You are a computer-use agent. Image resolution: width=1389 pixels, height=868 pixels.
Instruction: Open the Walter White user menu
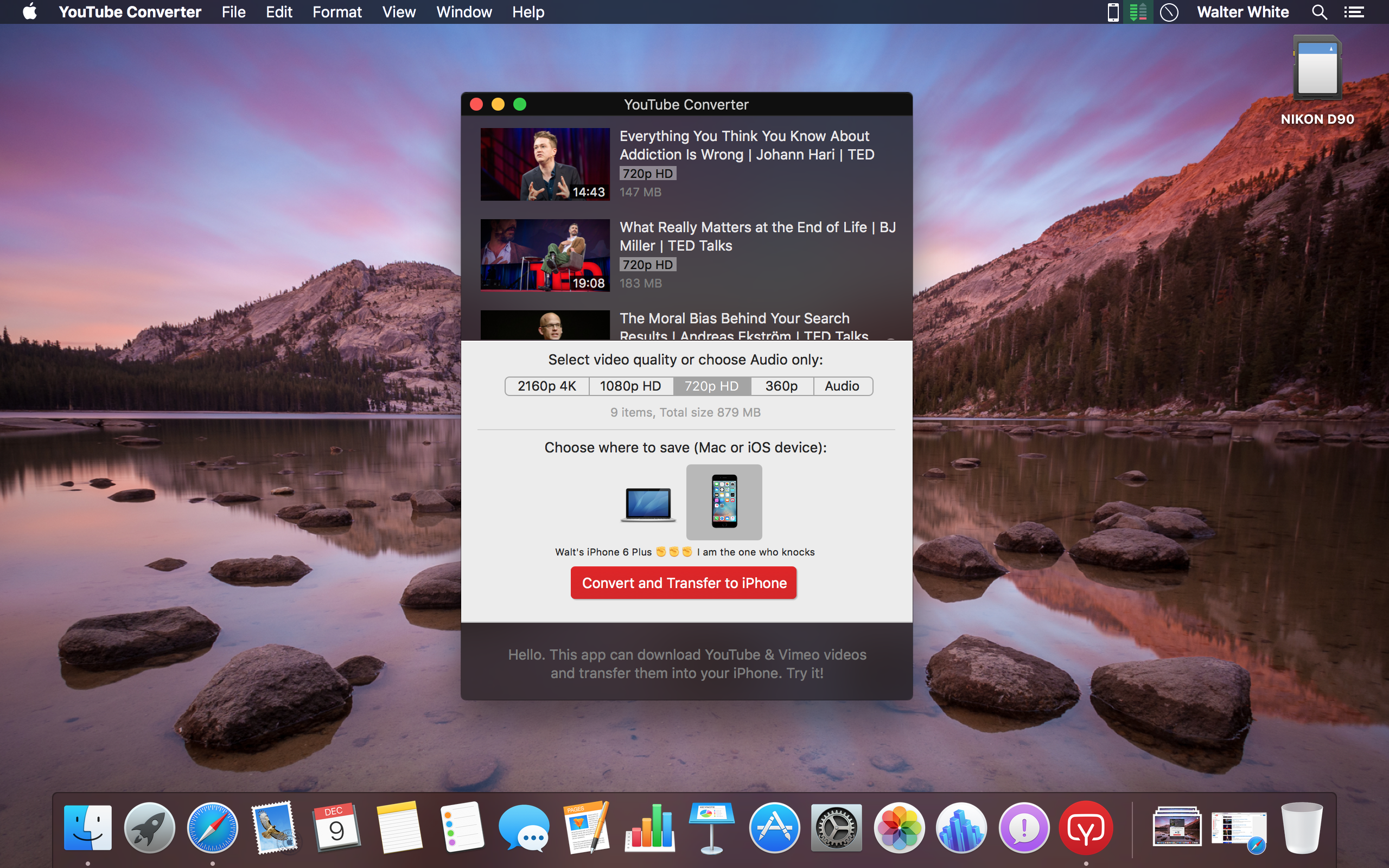point(1243,12)
